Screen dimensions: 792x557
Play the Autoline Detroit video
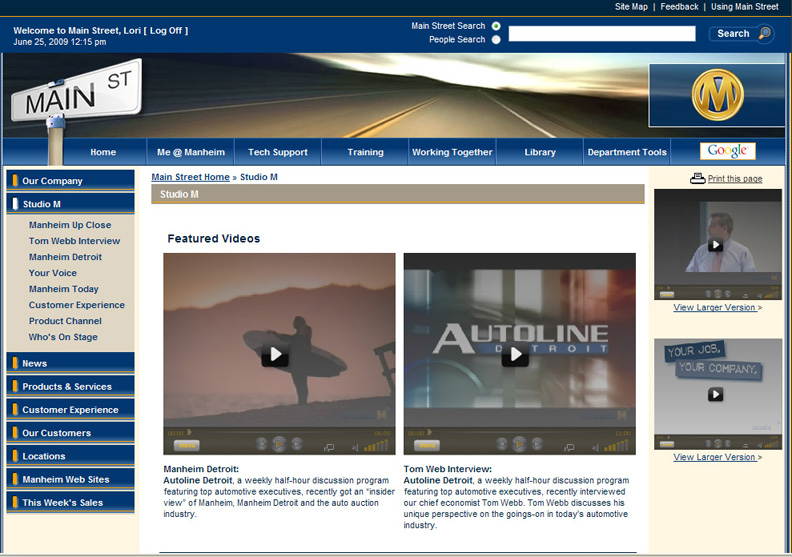[515, 355]
